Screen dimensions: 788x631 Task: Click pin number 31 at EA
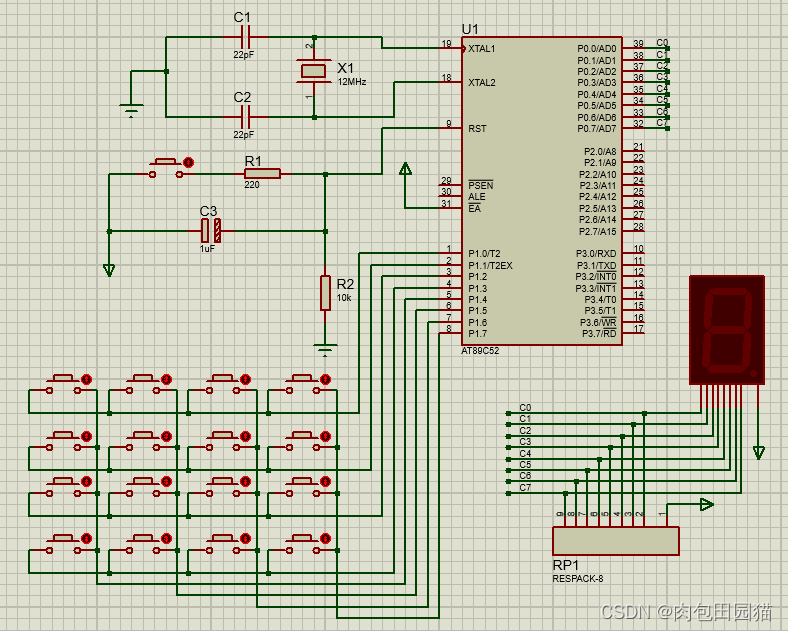446,203
